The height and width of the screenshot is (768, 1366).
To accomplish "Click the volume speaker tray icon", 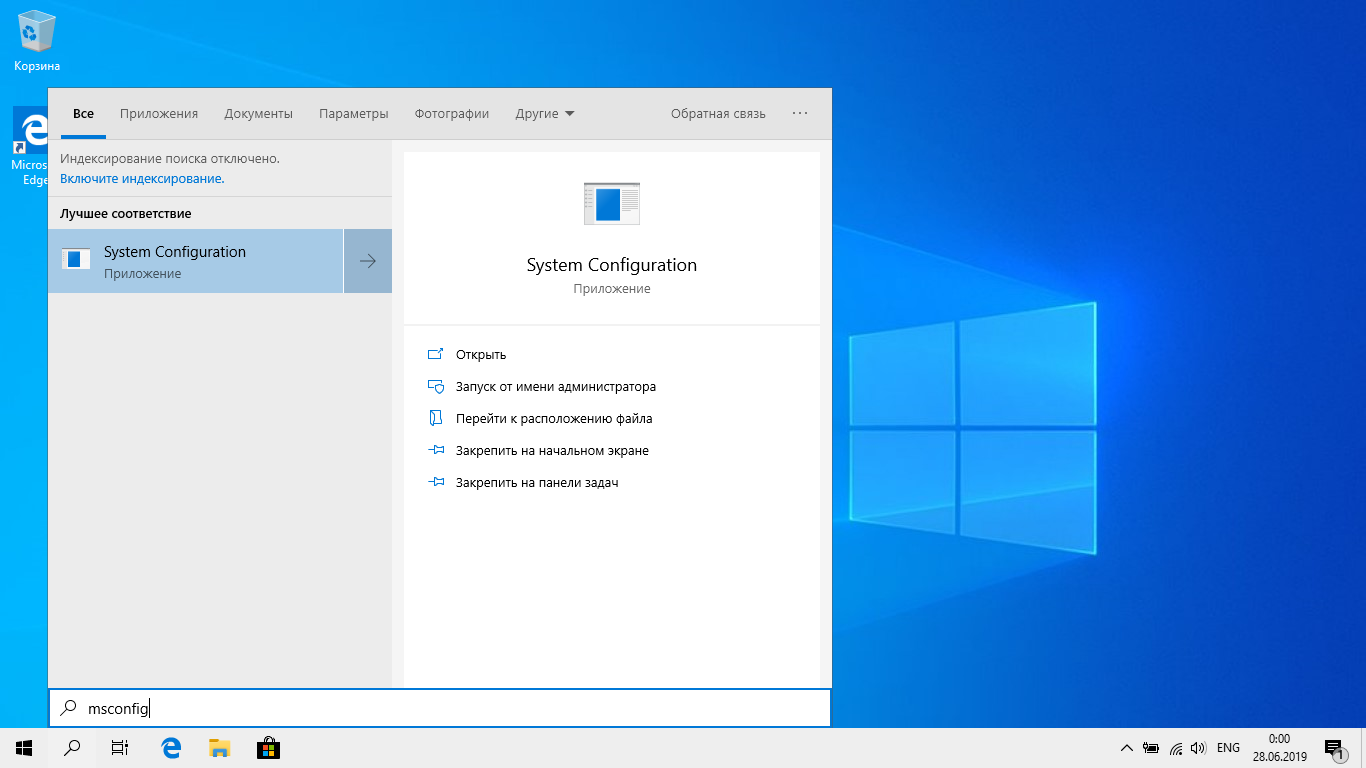I will 1198,747.
